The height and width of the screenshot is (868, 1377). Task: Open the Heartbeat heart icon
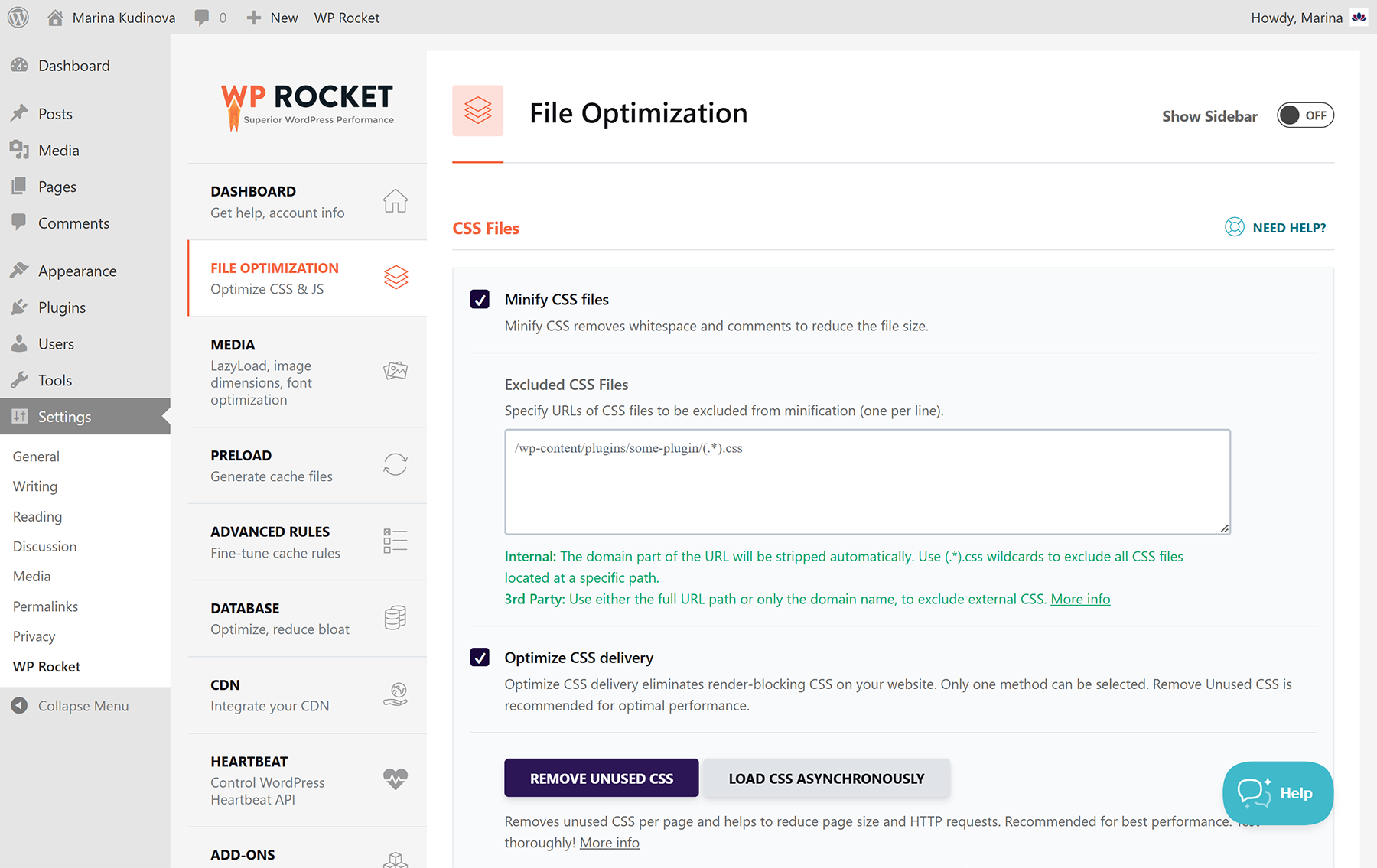[x=395, y=779]
